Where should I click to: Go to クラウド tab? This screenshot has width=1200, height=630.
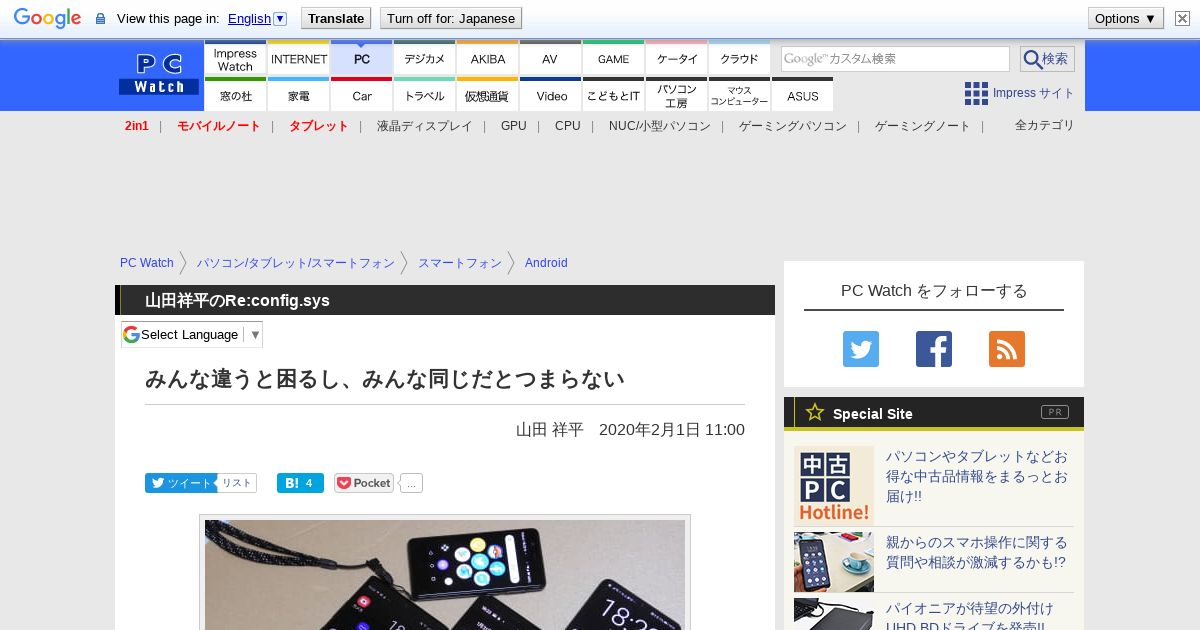coord(740,59)
